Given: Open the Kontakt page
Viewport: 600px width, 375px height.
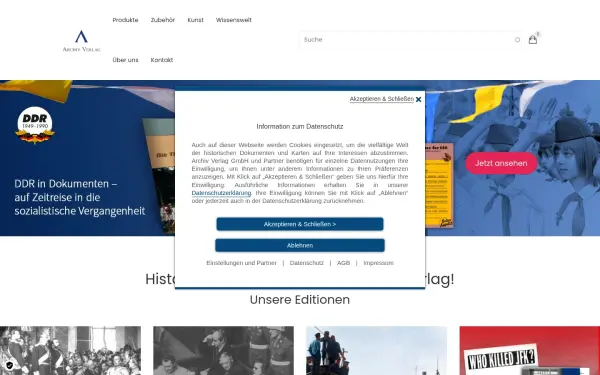Looking at the screenshot, I should pos(162,60).
